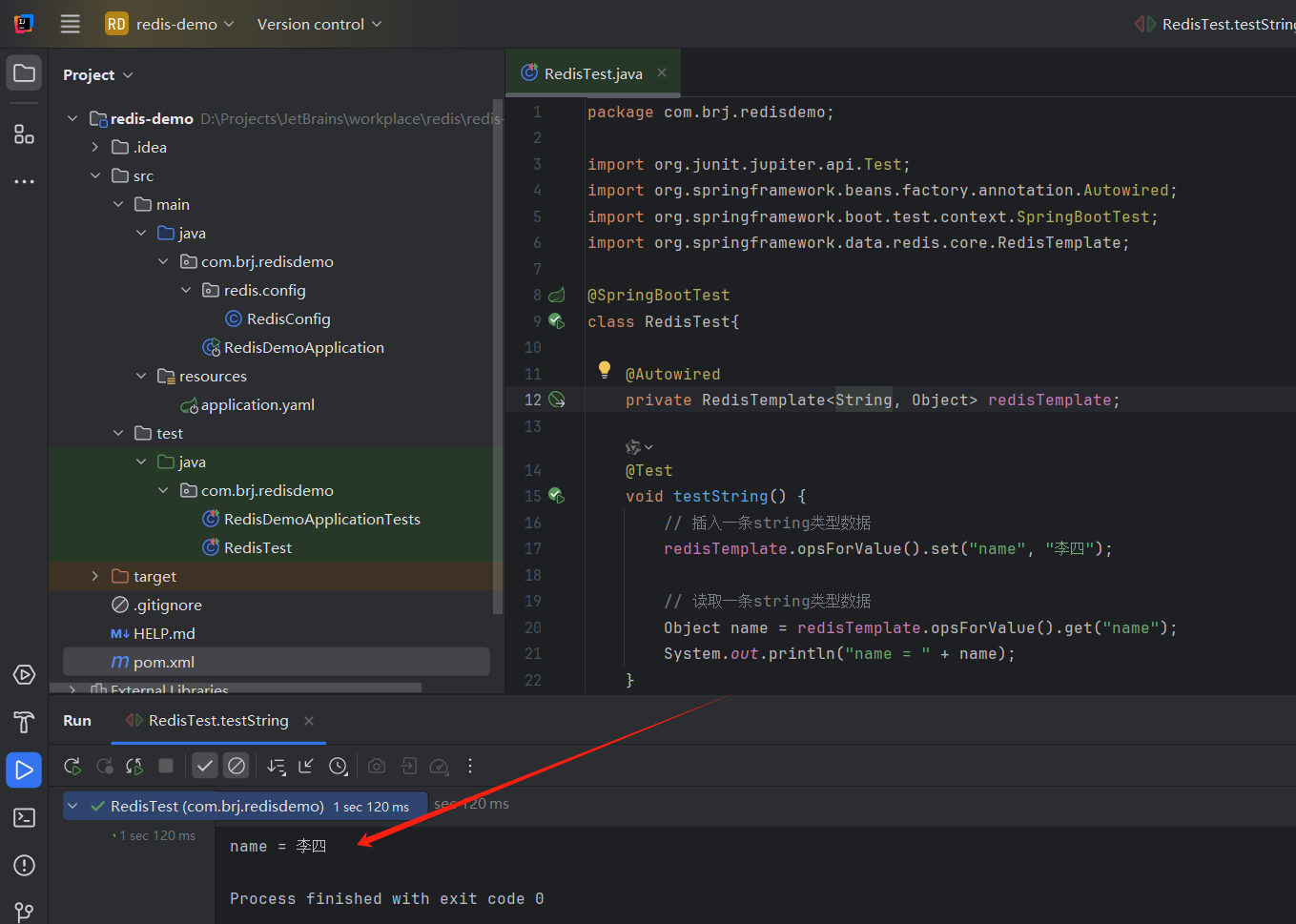Expand External Libraries
The height and width of the screenshot is (924, 1296).
point(72,688)
